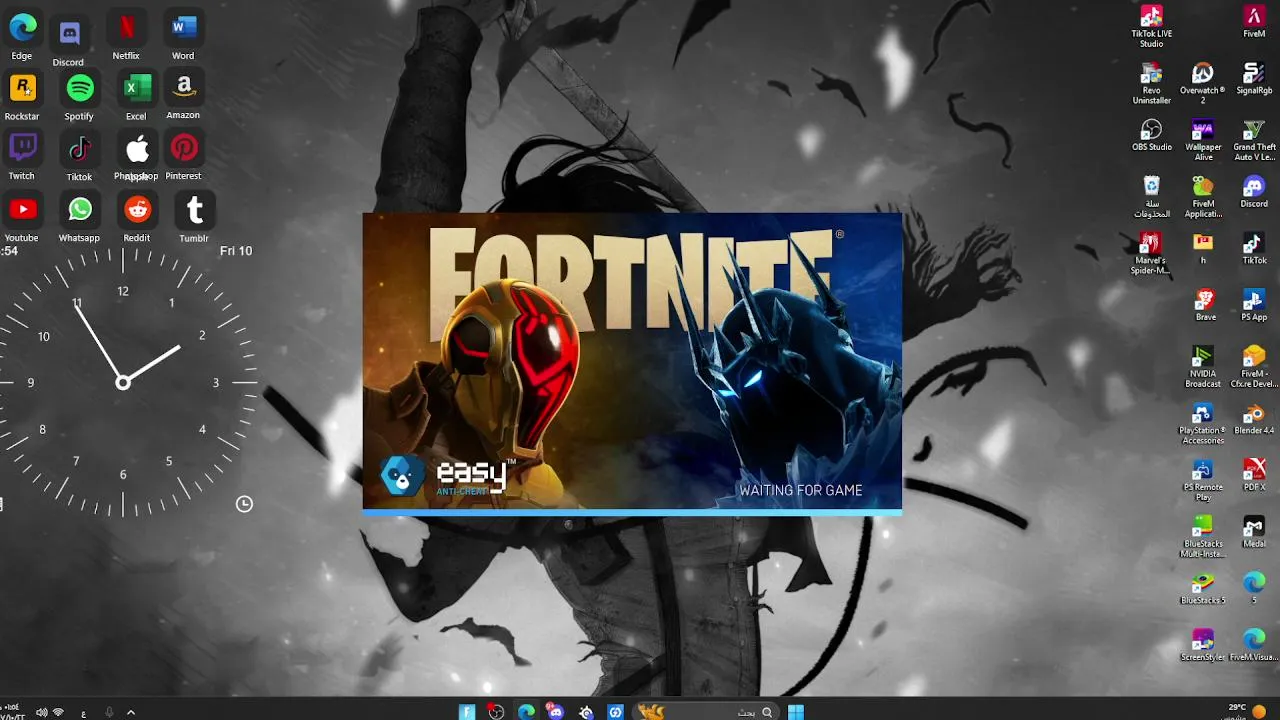Click the analog clock widget center hub
Image resolution: width=1280 pixels, height=720 pixels.
click(123, 383)
